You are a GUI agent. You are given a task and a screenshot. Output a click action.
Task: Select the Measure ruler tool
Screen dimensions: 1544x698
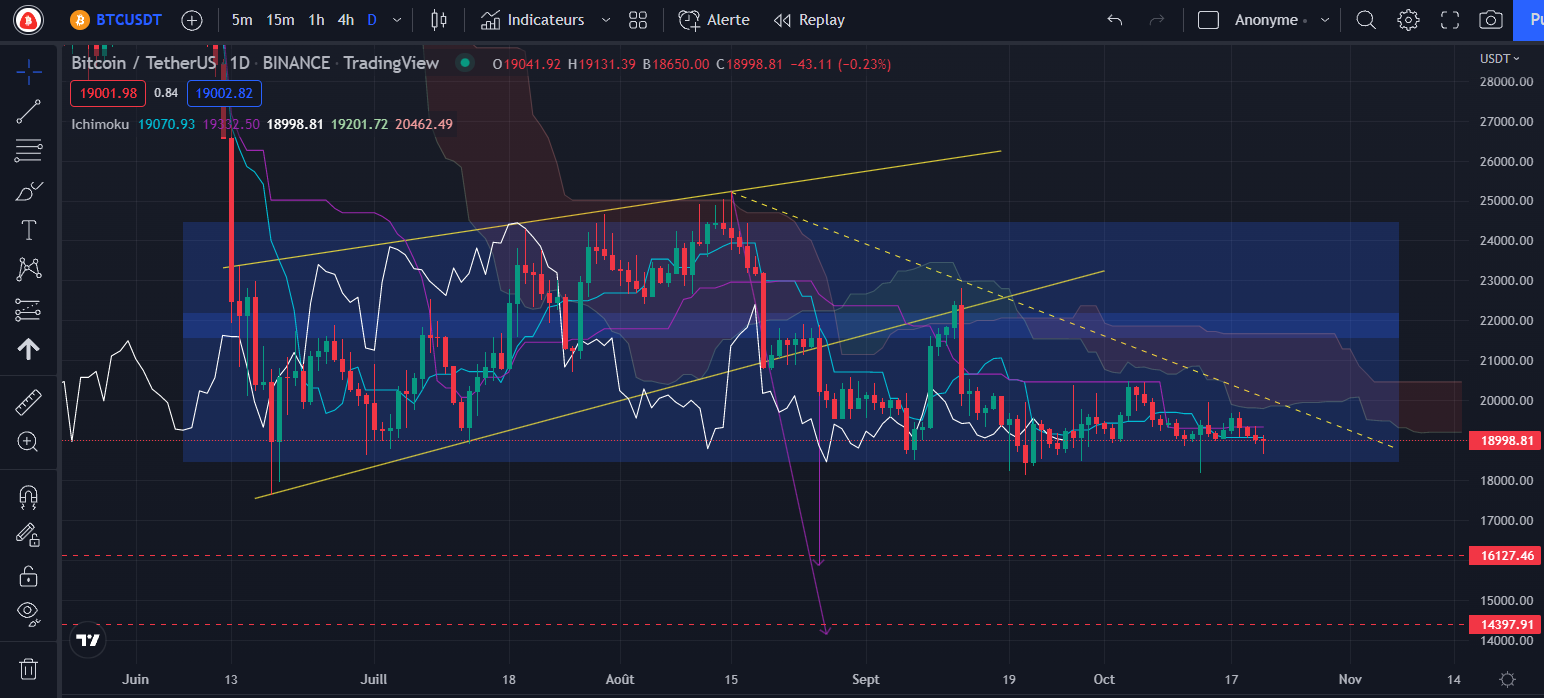(28, 401)
